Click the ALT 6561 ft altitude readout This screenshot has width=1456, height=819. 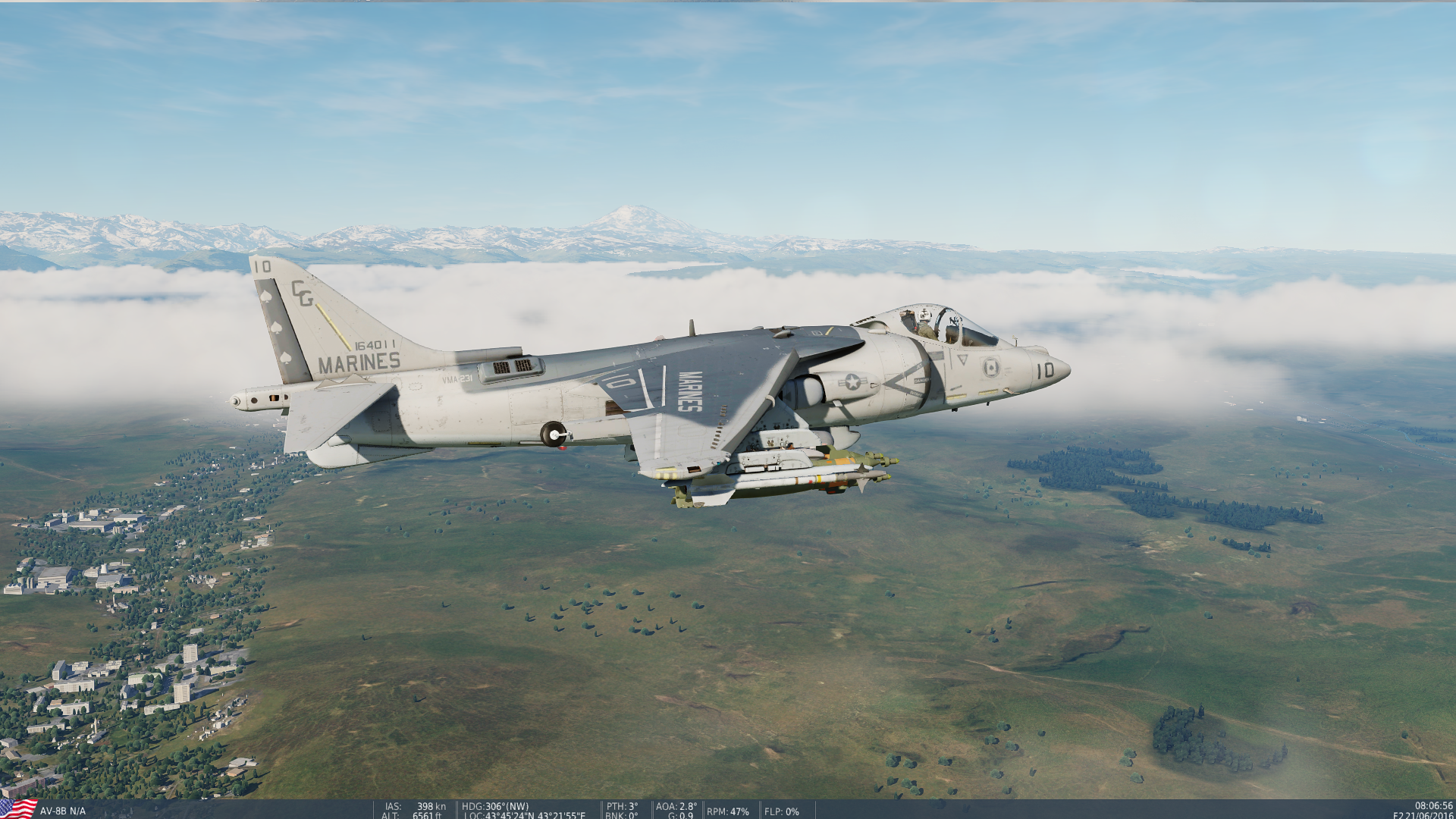click(412, 815)
